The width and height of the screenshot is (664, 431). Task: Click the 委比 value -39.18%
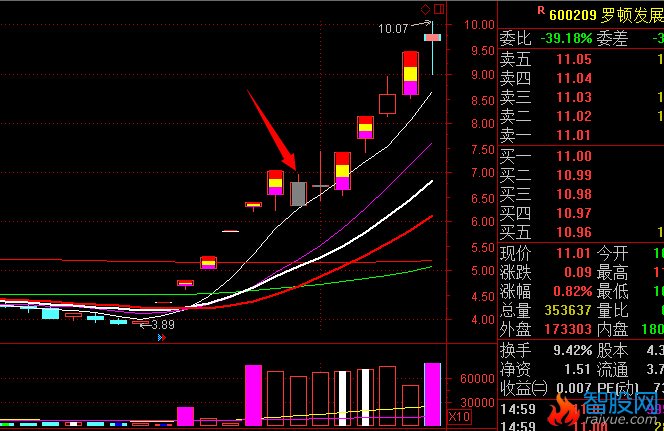(566, 39)
